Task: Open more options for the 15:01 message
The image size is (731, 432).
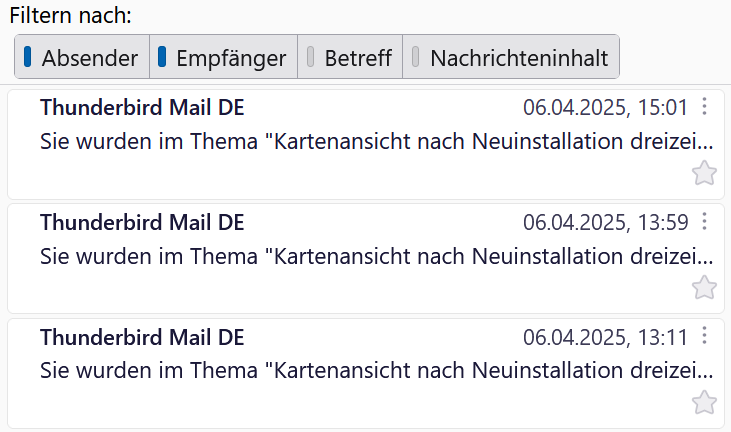Action: click(x=705, y=107)
